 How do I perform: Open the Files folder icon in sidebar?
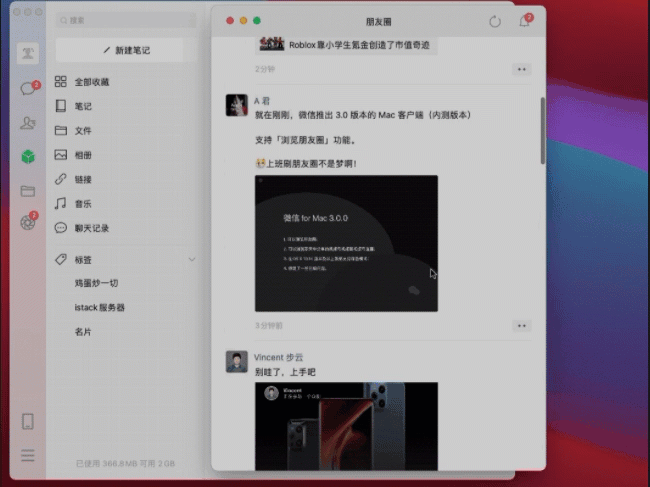click(28, 191)
